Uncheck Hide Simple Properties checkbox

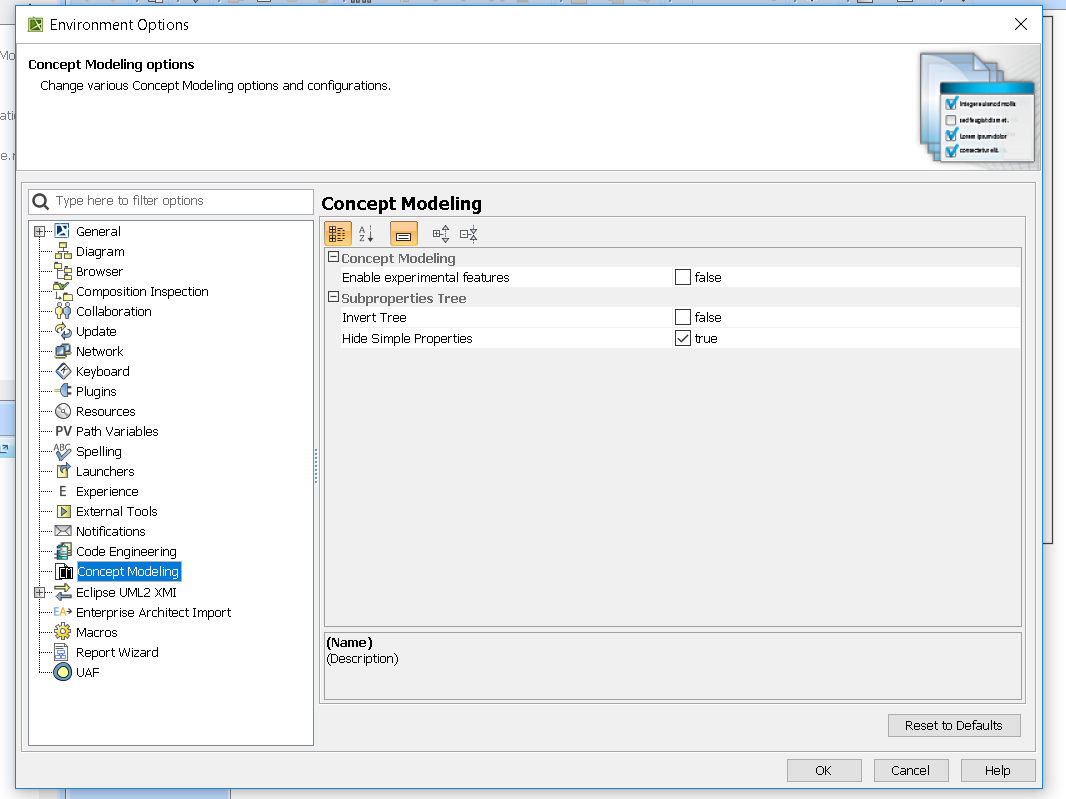(x=683, y=338)
